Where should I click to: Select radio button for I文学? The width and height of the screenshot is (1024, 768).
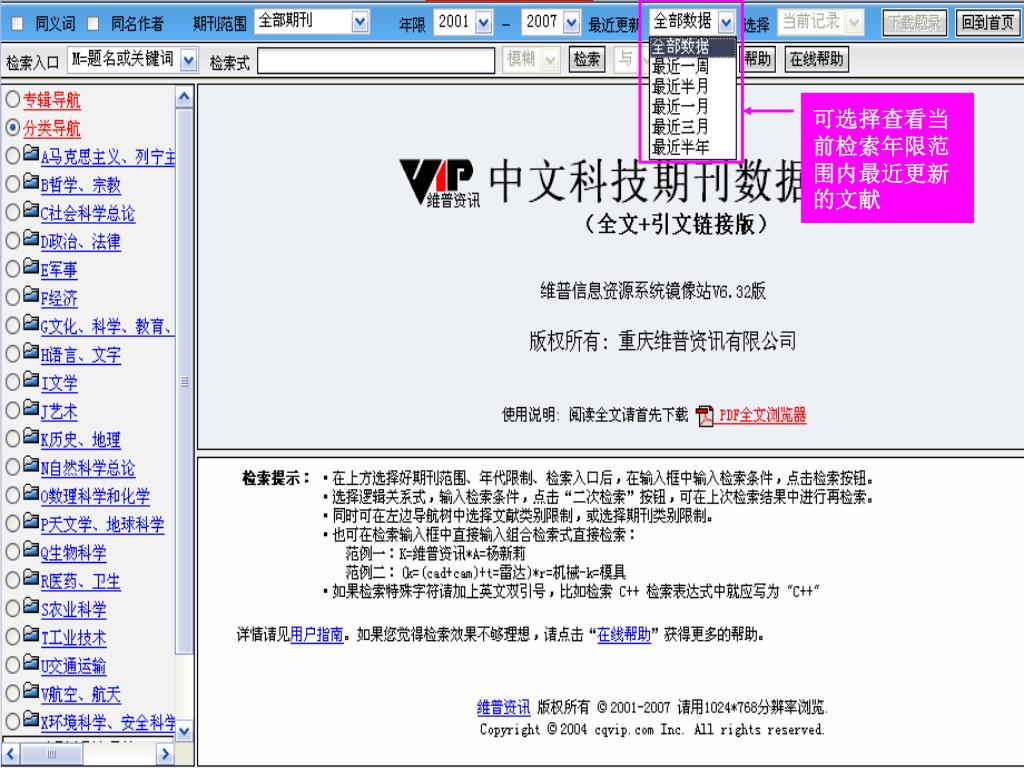pos(12,382)
